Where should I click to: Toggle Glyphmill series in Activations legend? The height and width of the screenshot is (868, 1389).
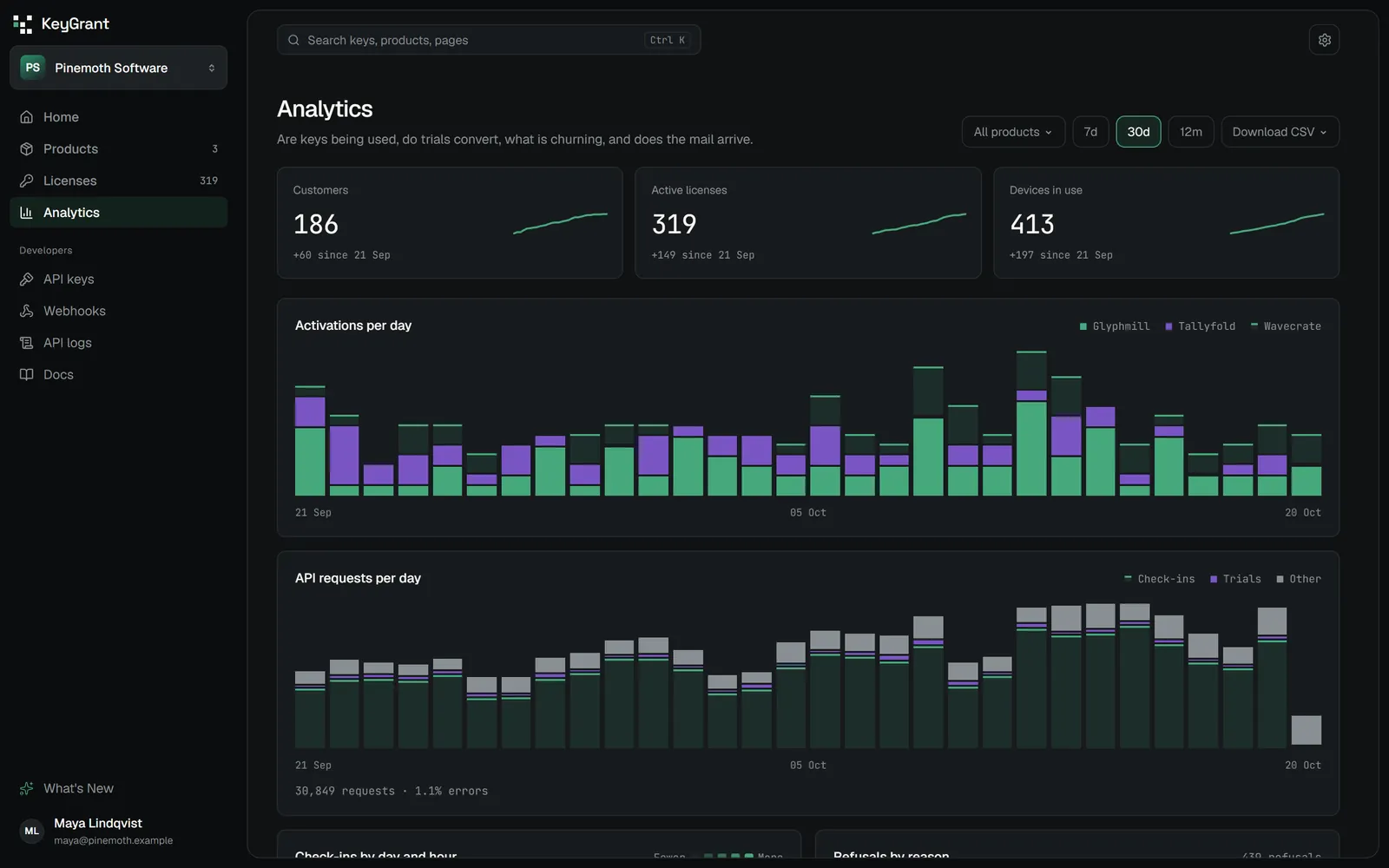pos(1114,326)
